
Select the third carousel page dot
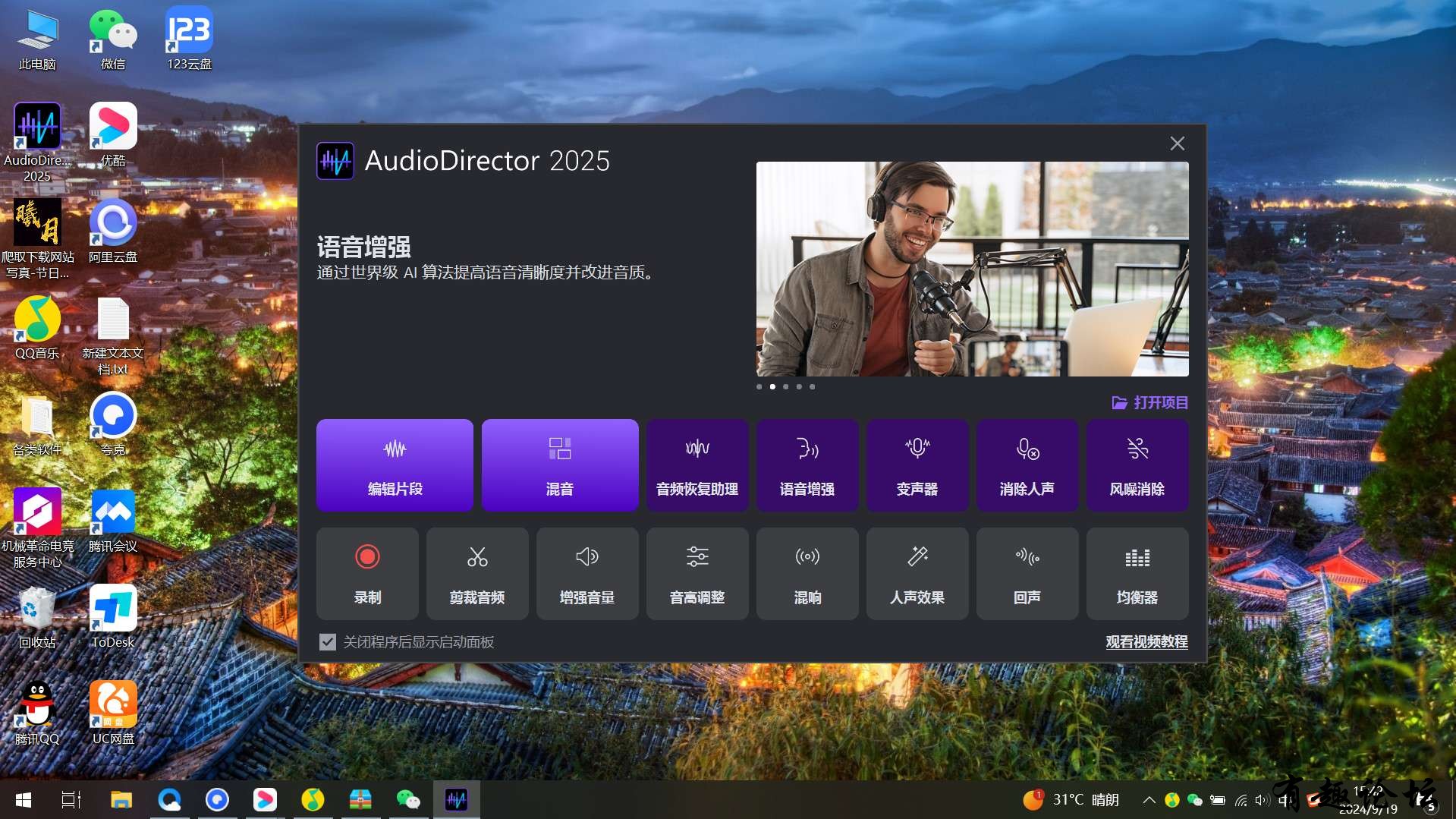click(x=786, y=387)
